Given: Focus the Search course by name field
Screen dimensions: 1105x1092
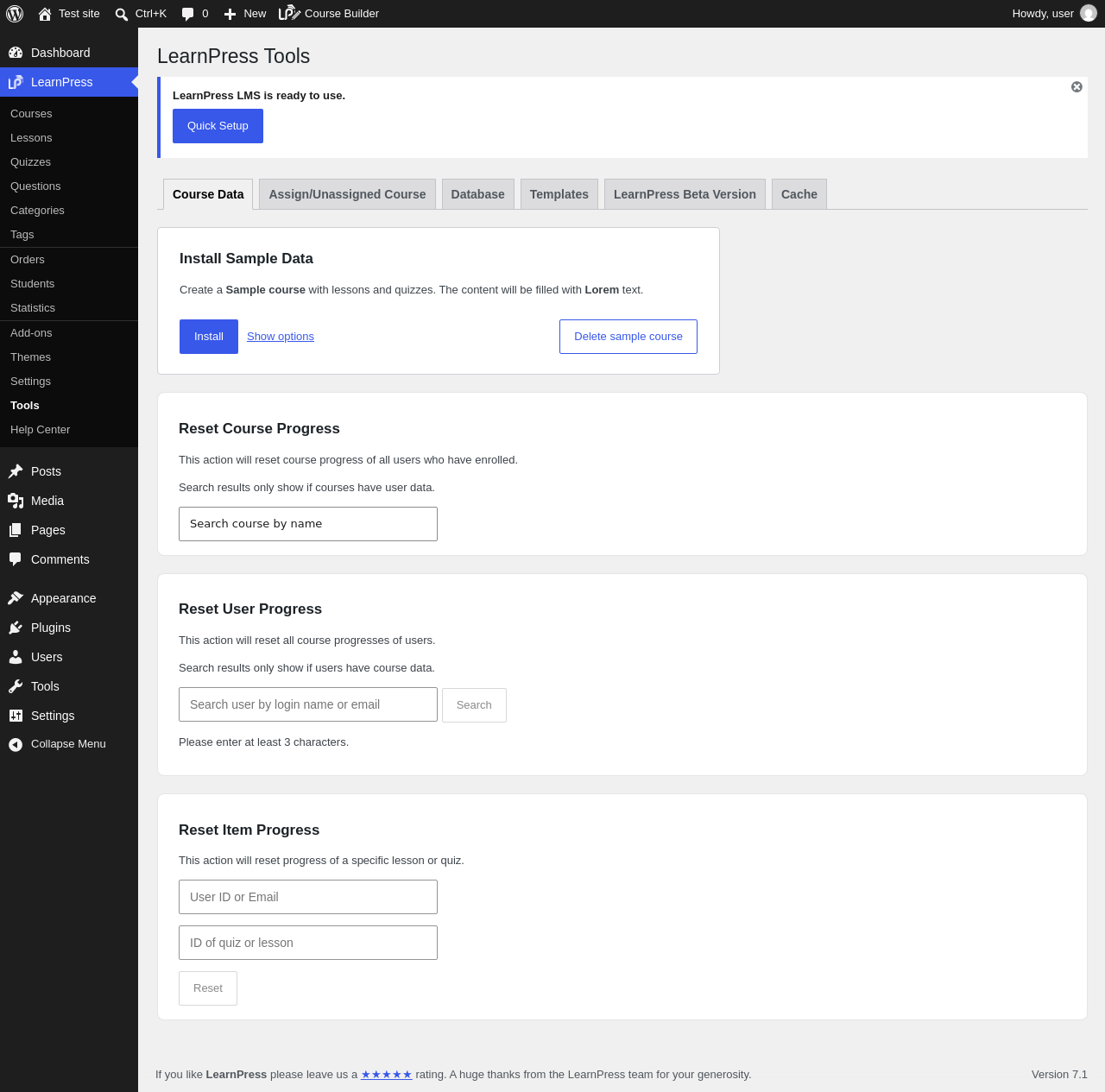Looking at the screenshot, I should (x=308, y=524).
